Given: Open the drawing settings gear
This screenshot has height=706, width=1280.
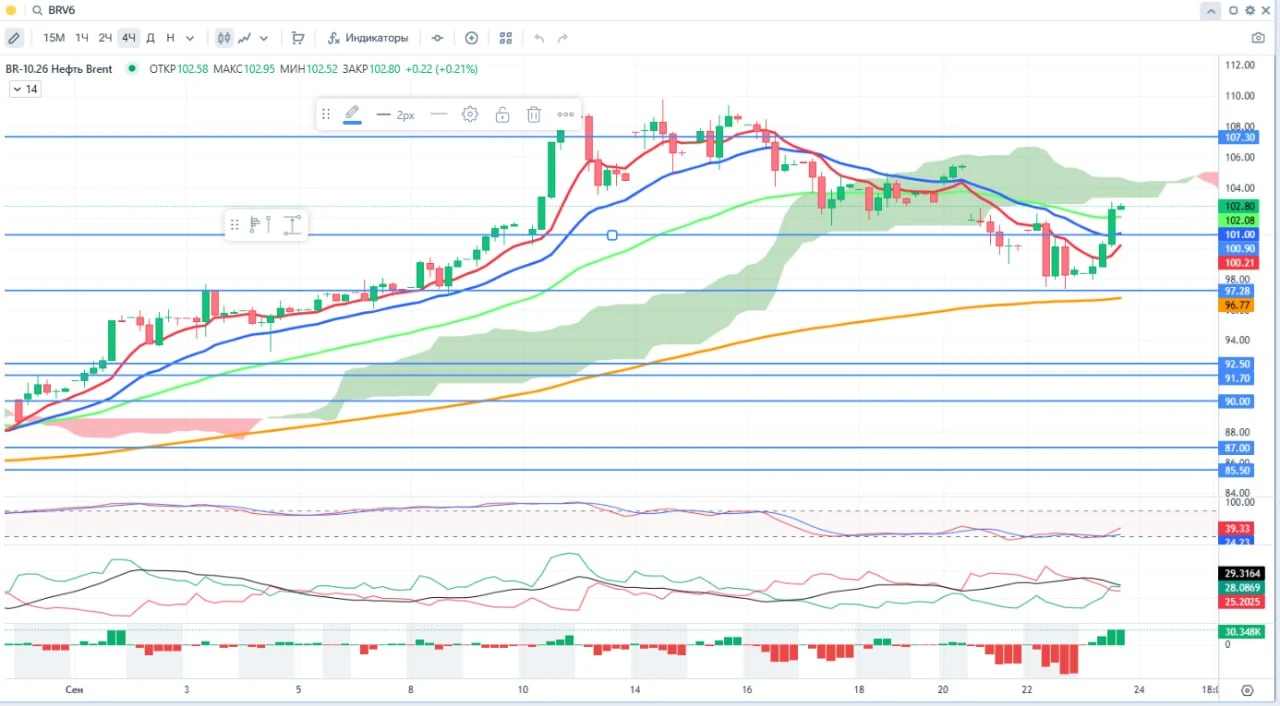Looking at the screenshot, I should (470, 114).
